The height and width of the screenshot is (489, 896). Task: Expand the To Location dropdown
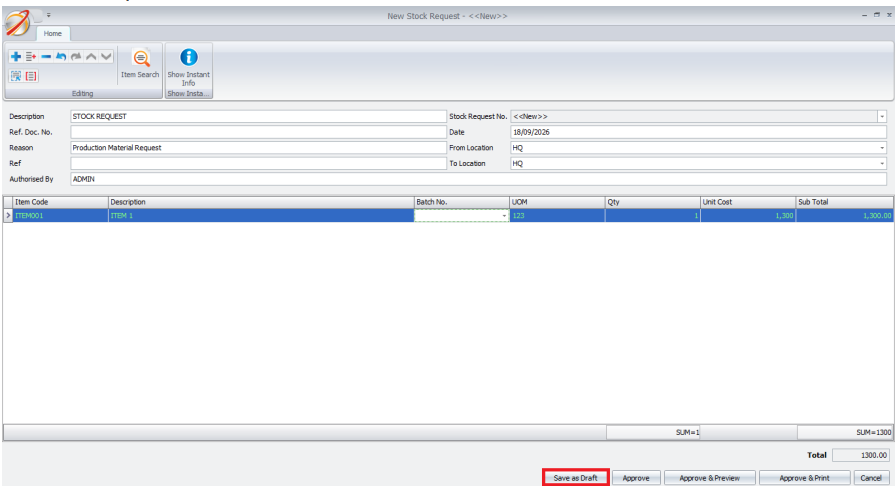point(882,163)
